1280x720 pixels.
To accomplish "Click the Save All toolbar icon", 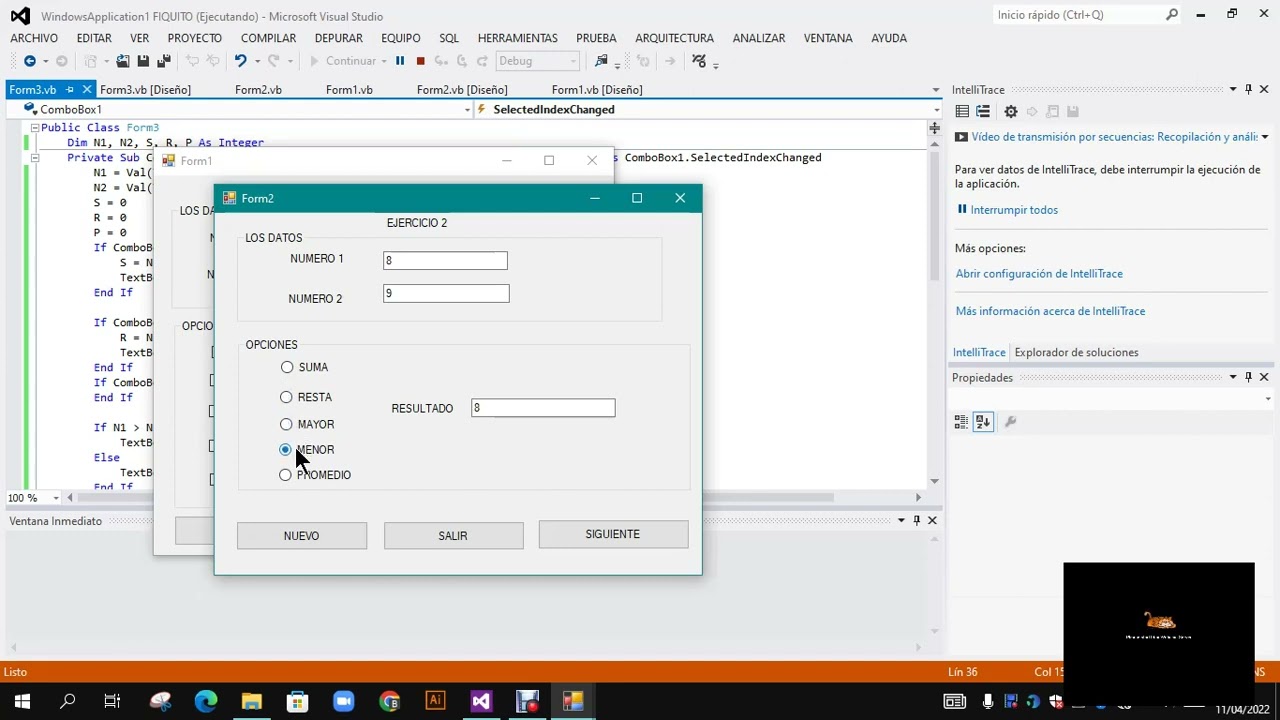I will pos(163,61).
